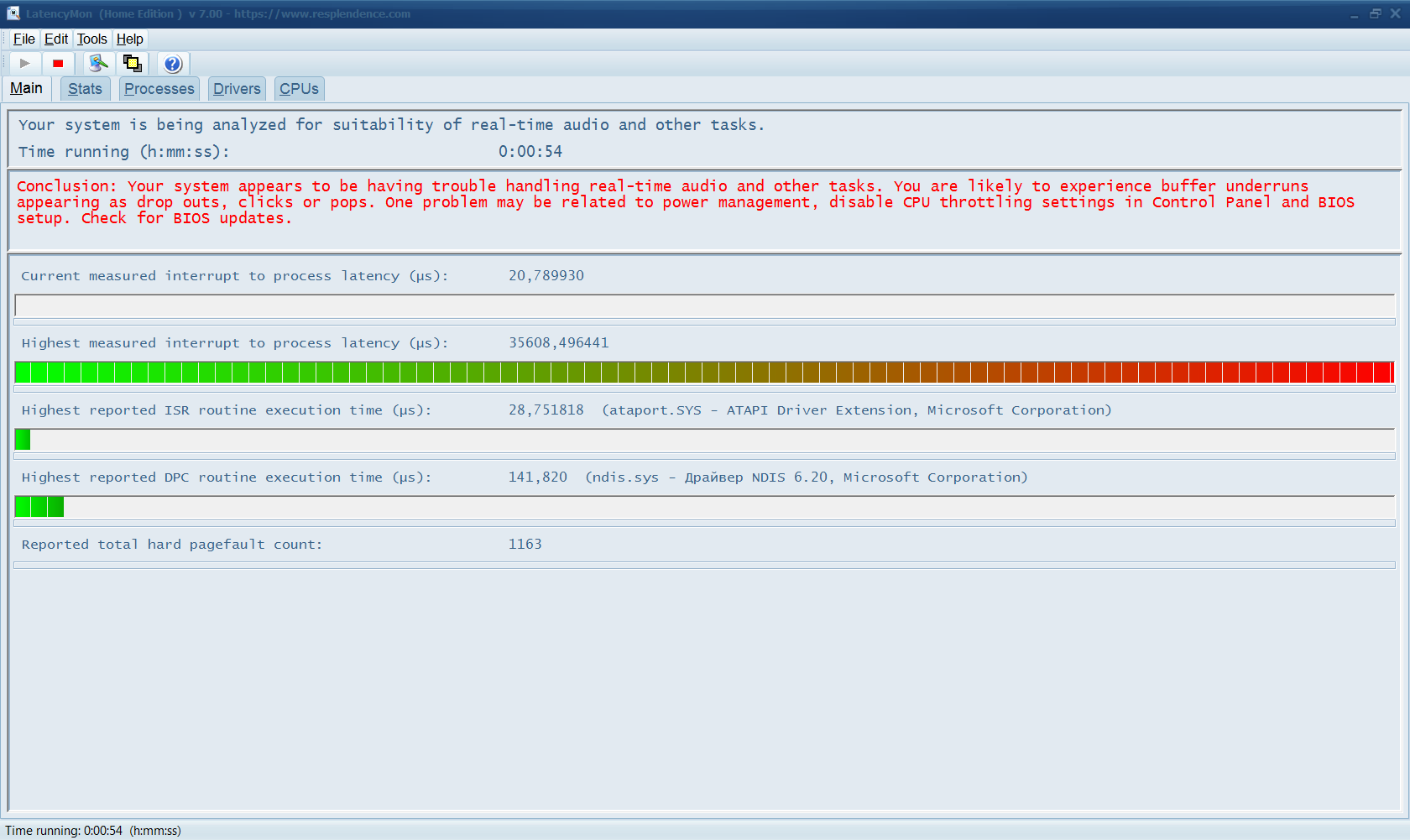The image size is (1410, 840).
Task: Open the File menu
Action: [24, 39]
